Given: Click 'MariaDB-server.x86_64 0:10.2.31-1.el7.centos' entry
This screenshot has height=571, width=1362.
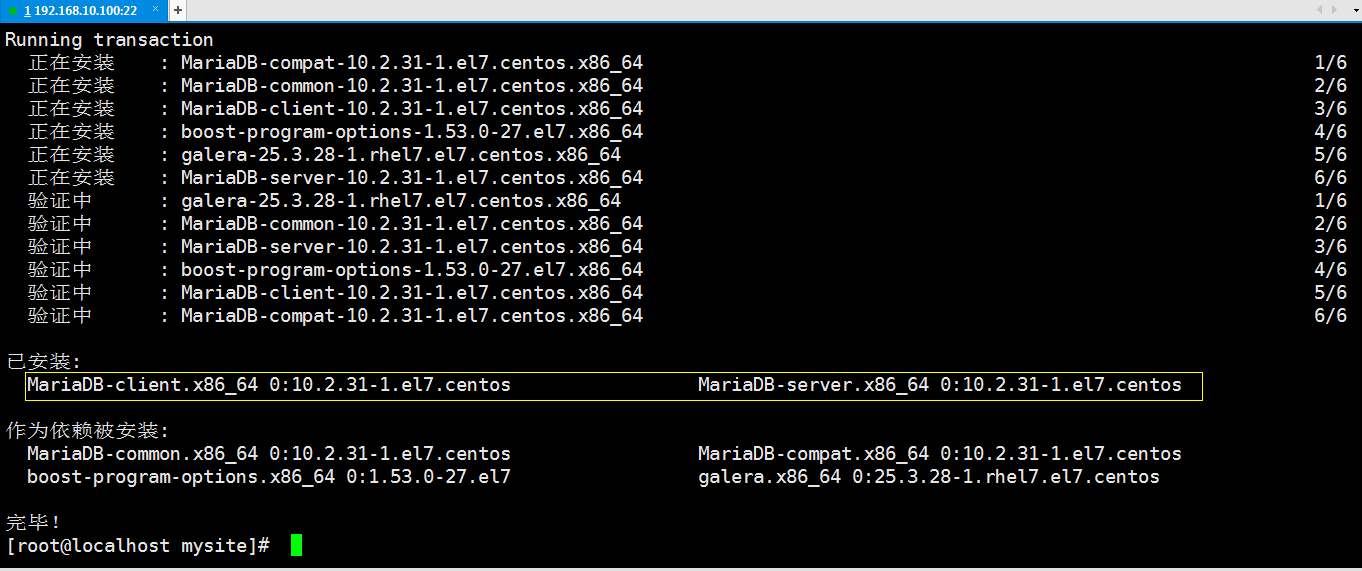Looking at the screenshot, I should [x=940, y=385].
